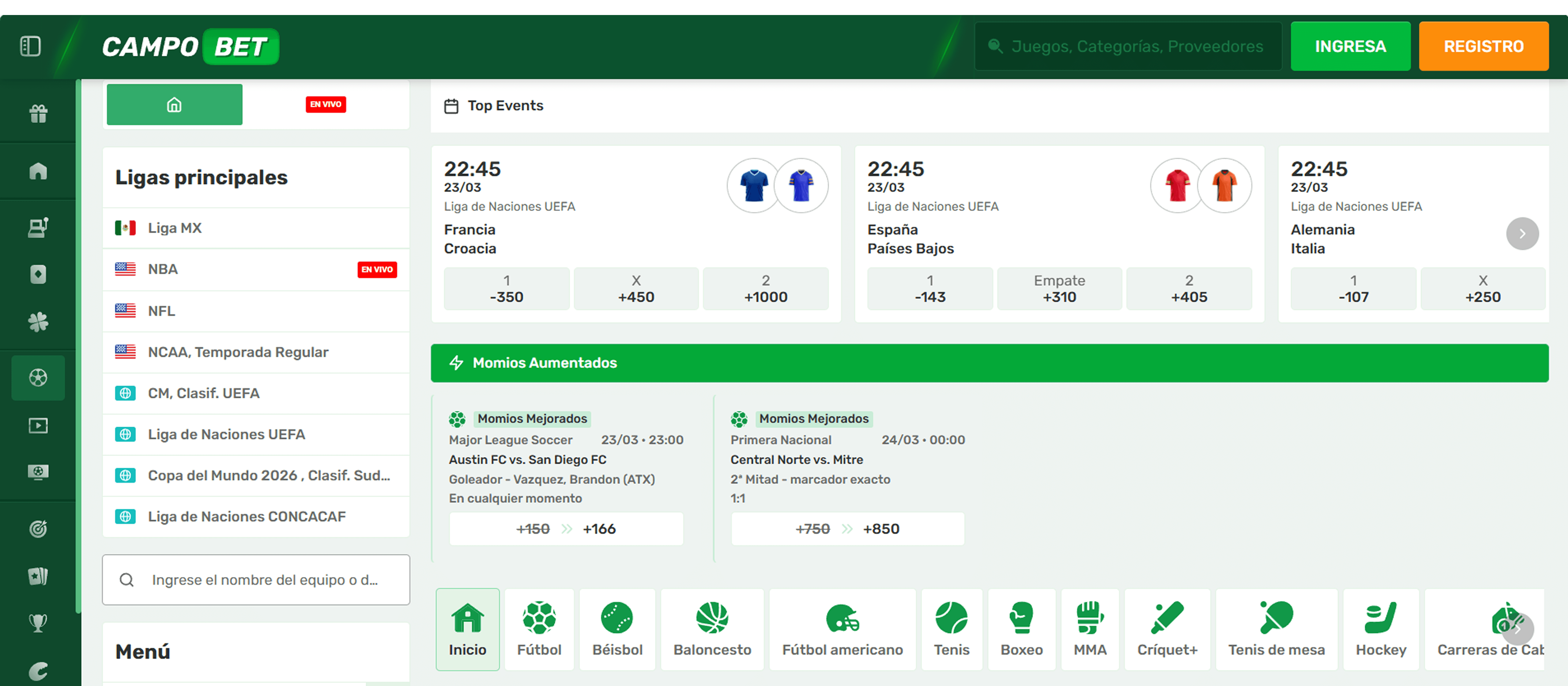Click the dice card sidebar icon
The width and height of the screenshot is (1568, 686).
[x=38, y=274]
